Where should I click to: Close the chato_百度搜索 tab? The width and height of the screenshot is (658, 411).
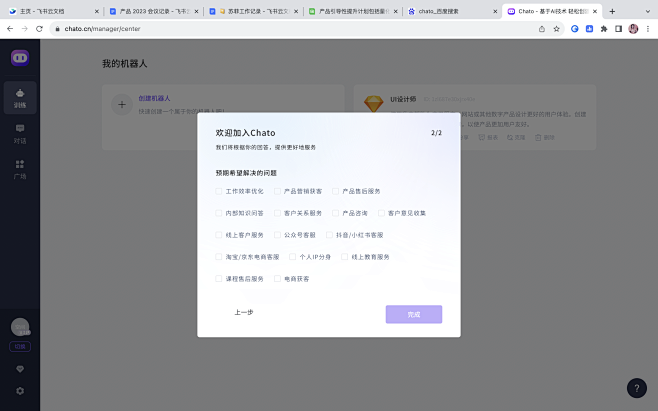coord(495,11)
